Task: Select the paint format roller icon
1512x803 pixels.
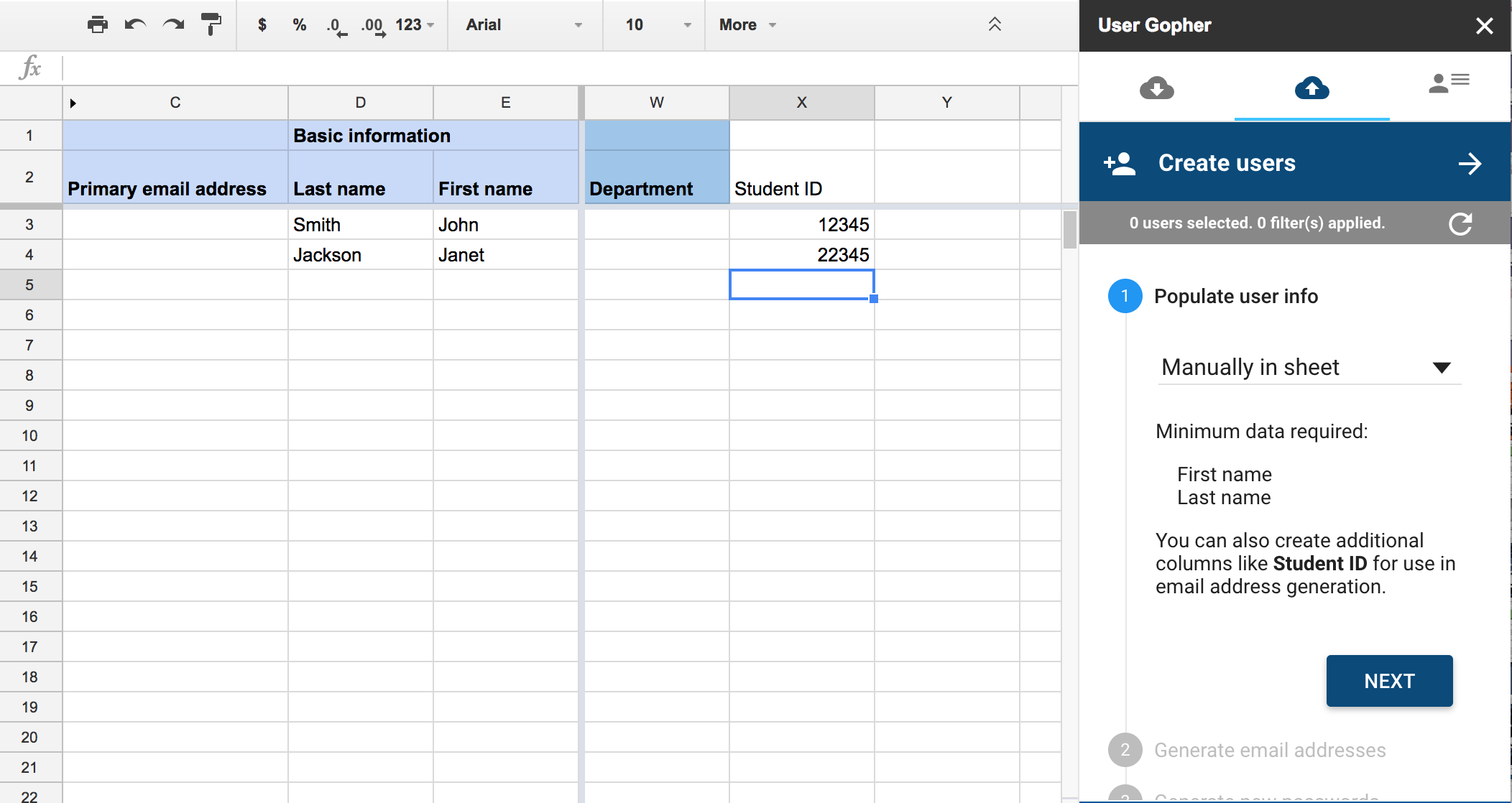Action: point(211,25)
